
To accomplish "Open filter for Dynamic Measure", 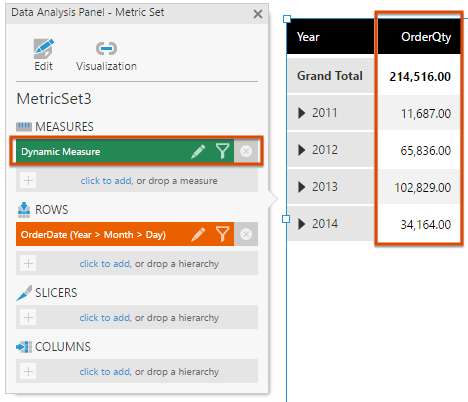I will 222,151.
